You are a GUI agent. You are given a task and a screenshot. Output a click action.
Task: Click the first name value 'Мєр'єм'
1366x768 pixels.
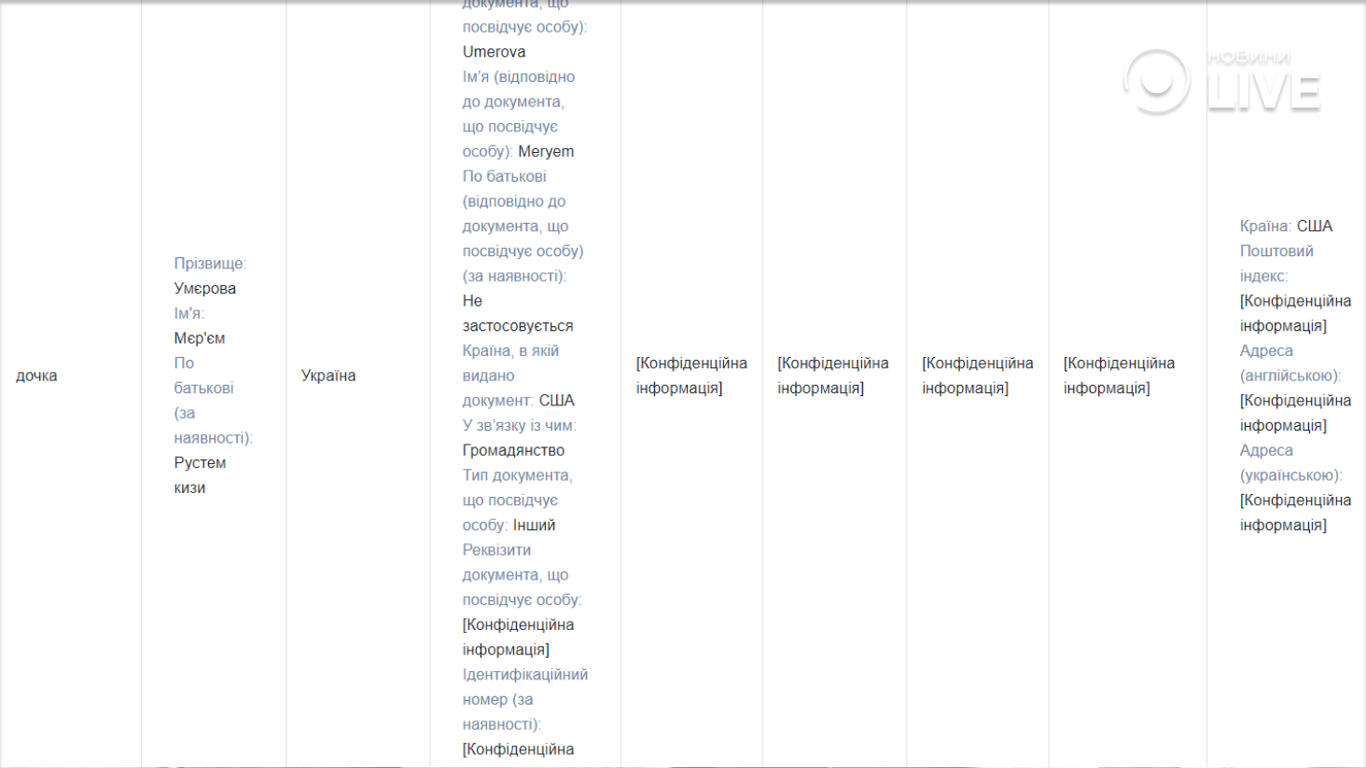pos(200,338)
